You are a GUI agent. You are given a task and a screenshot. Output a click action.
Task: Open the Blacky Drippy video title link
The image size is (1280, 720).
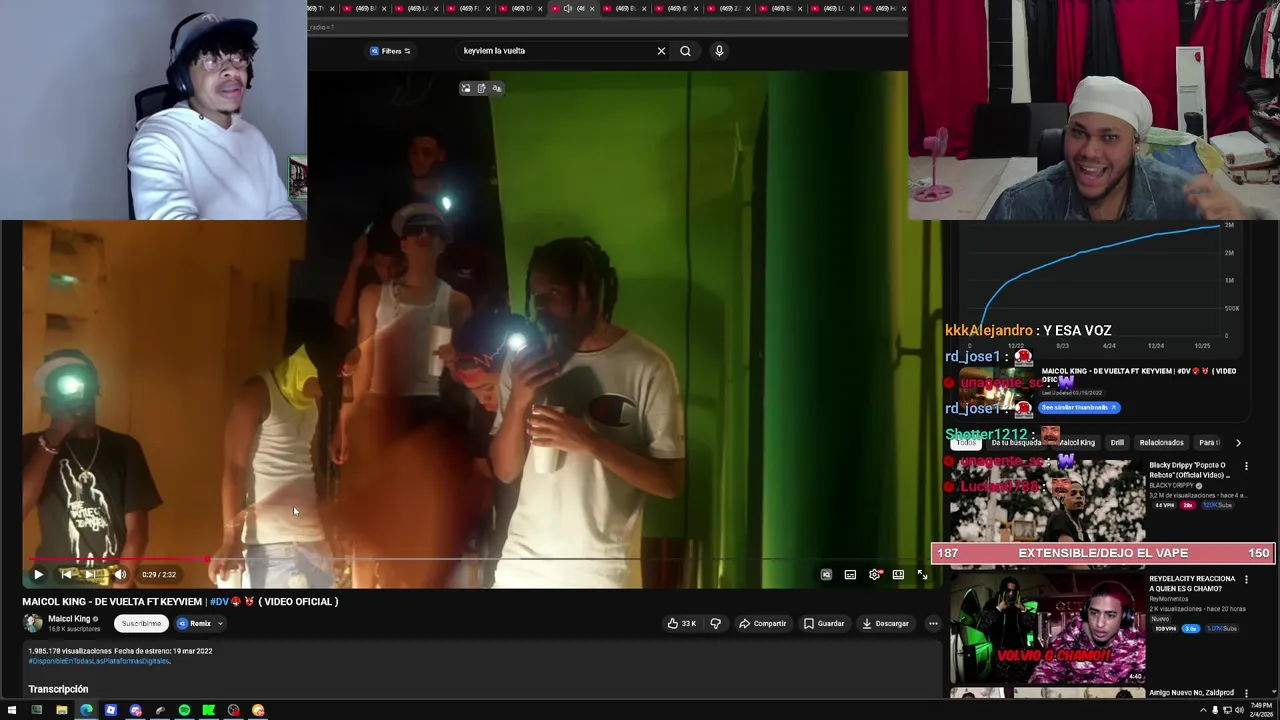[1192, 470]
